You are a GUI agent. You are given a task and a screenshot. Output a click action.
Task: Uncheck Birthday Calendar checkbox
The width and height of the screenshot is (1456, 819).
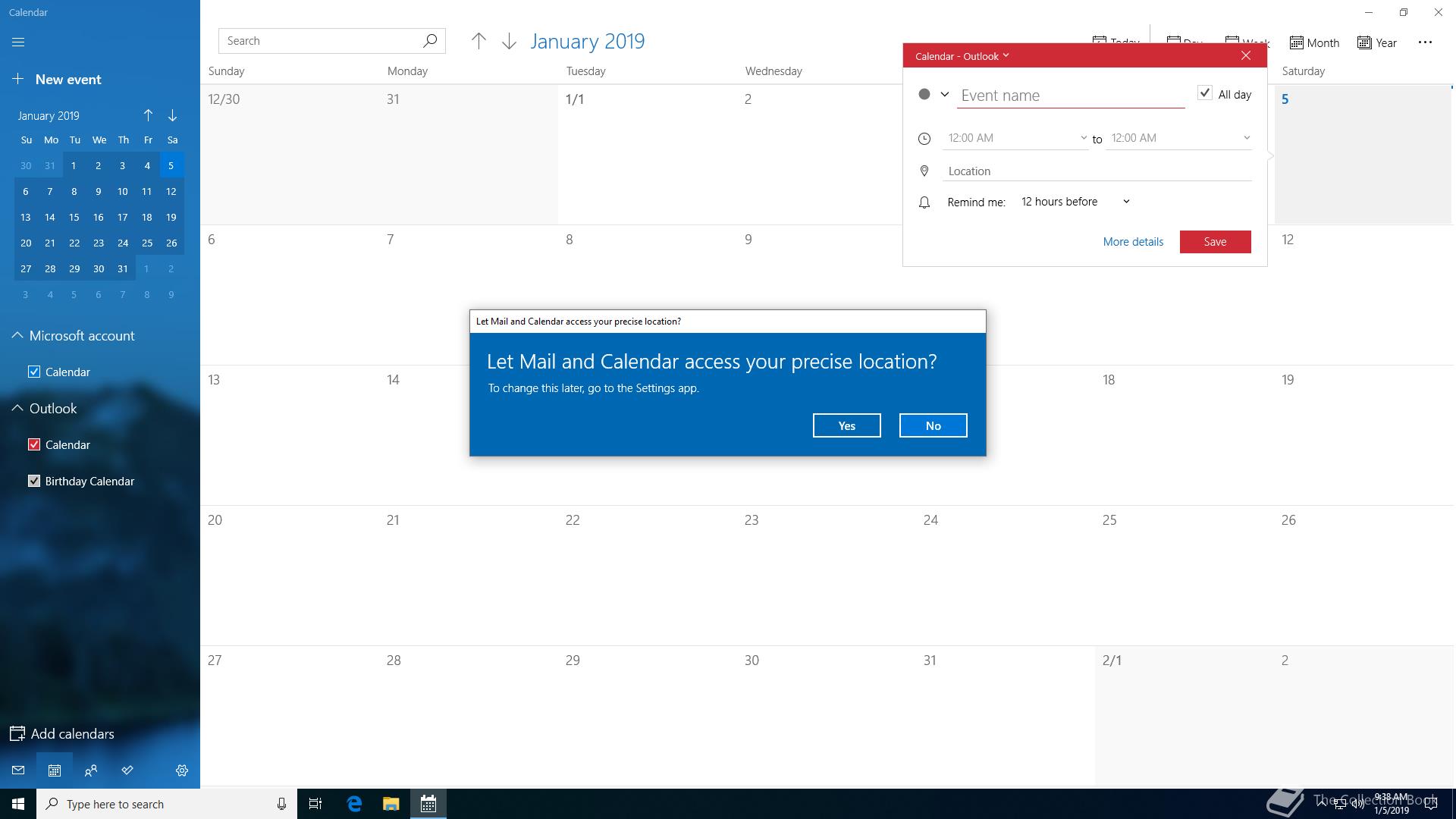[34, 481]
